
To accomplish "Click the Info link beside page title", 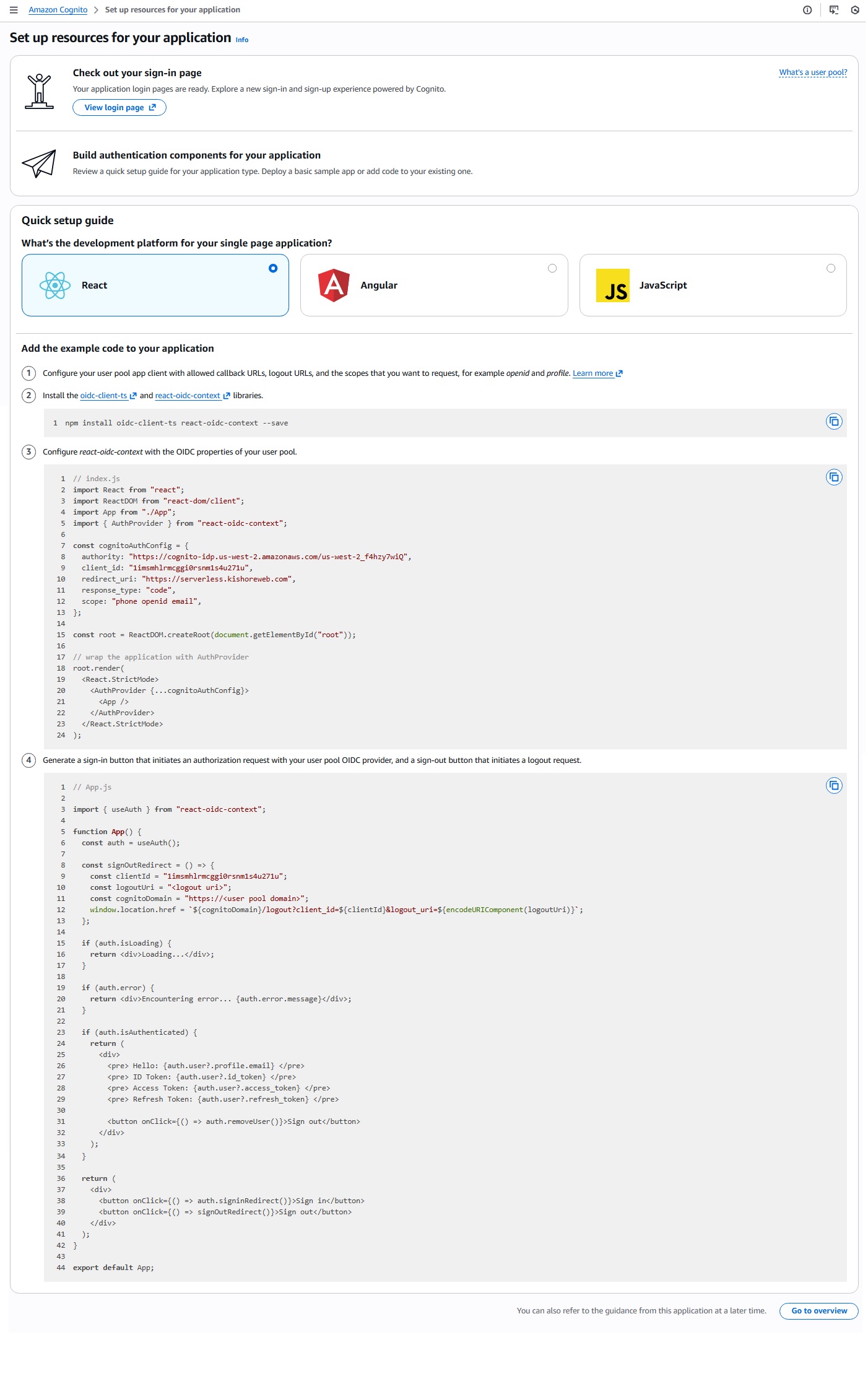I will [241, 40].
